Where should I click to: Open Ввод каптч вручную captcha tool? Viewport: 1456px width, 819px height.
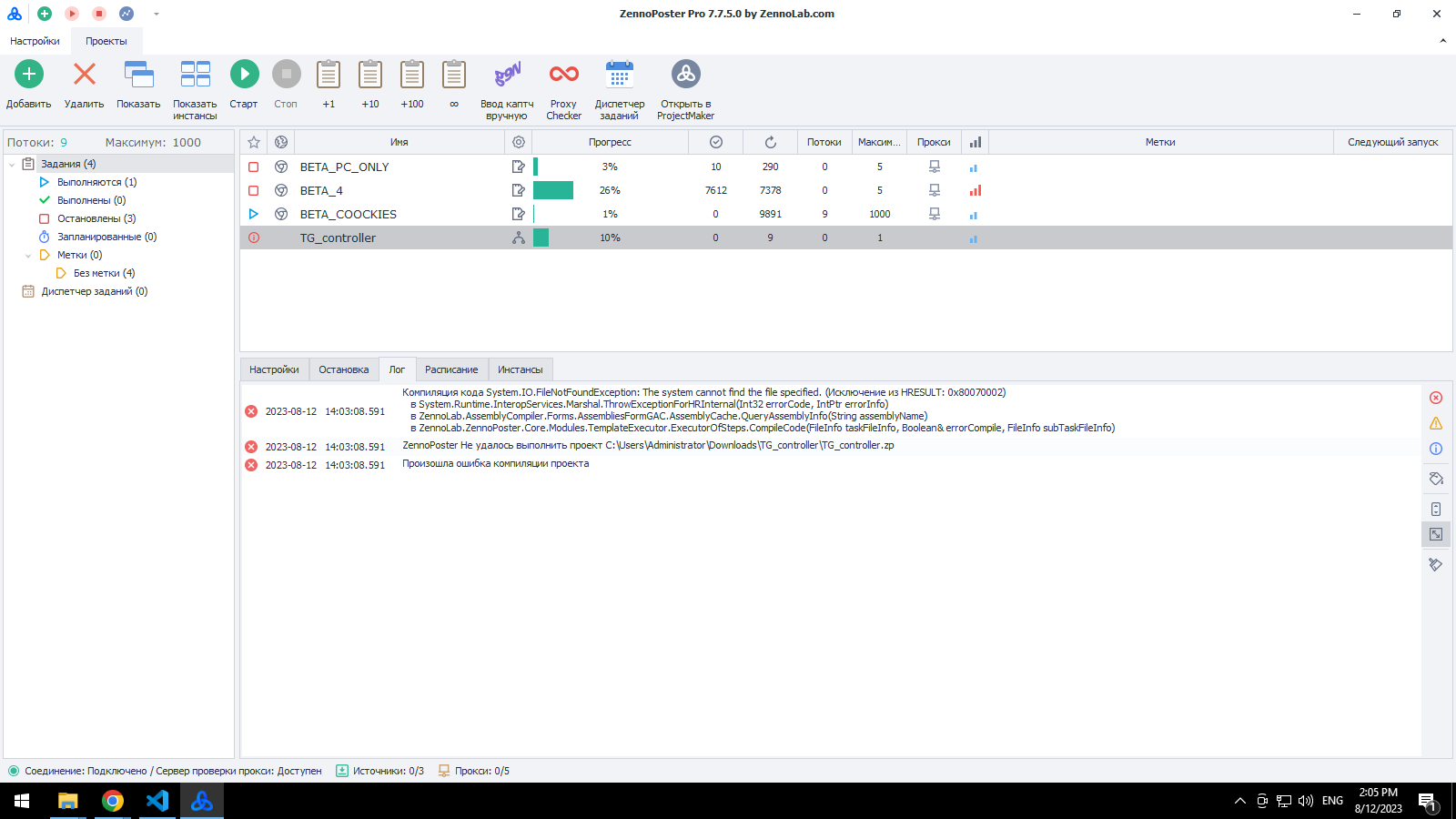(x=507, y=74)
